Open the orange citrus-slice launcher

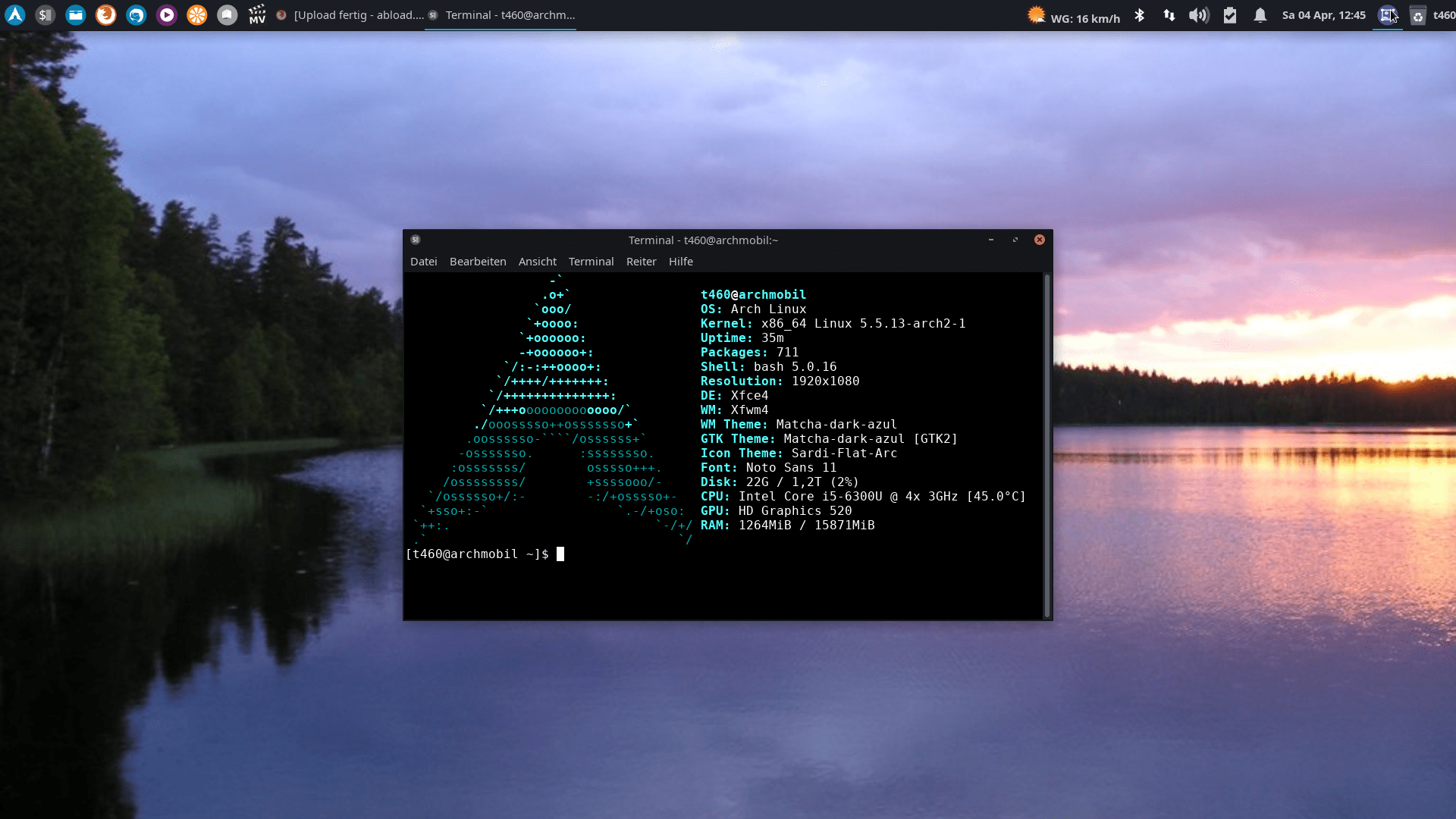(x=197, y=15)
